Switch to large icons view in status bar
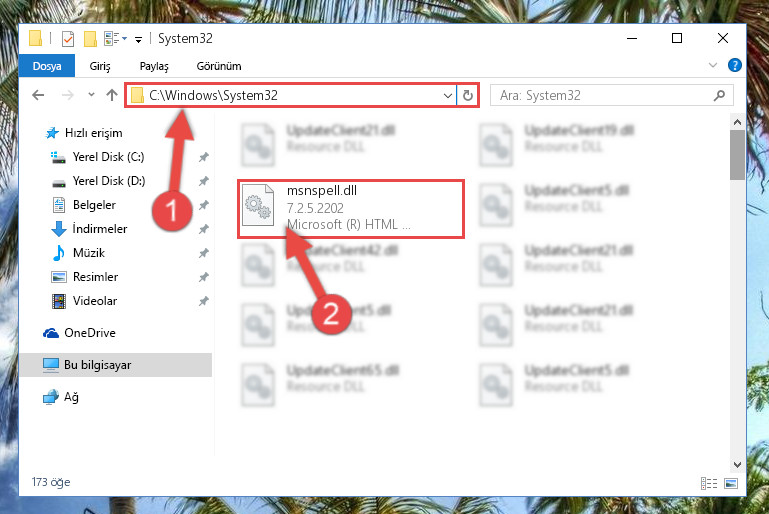769x514 pixels. tap(731, 484)
